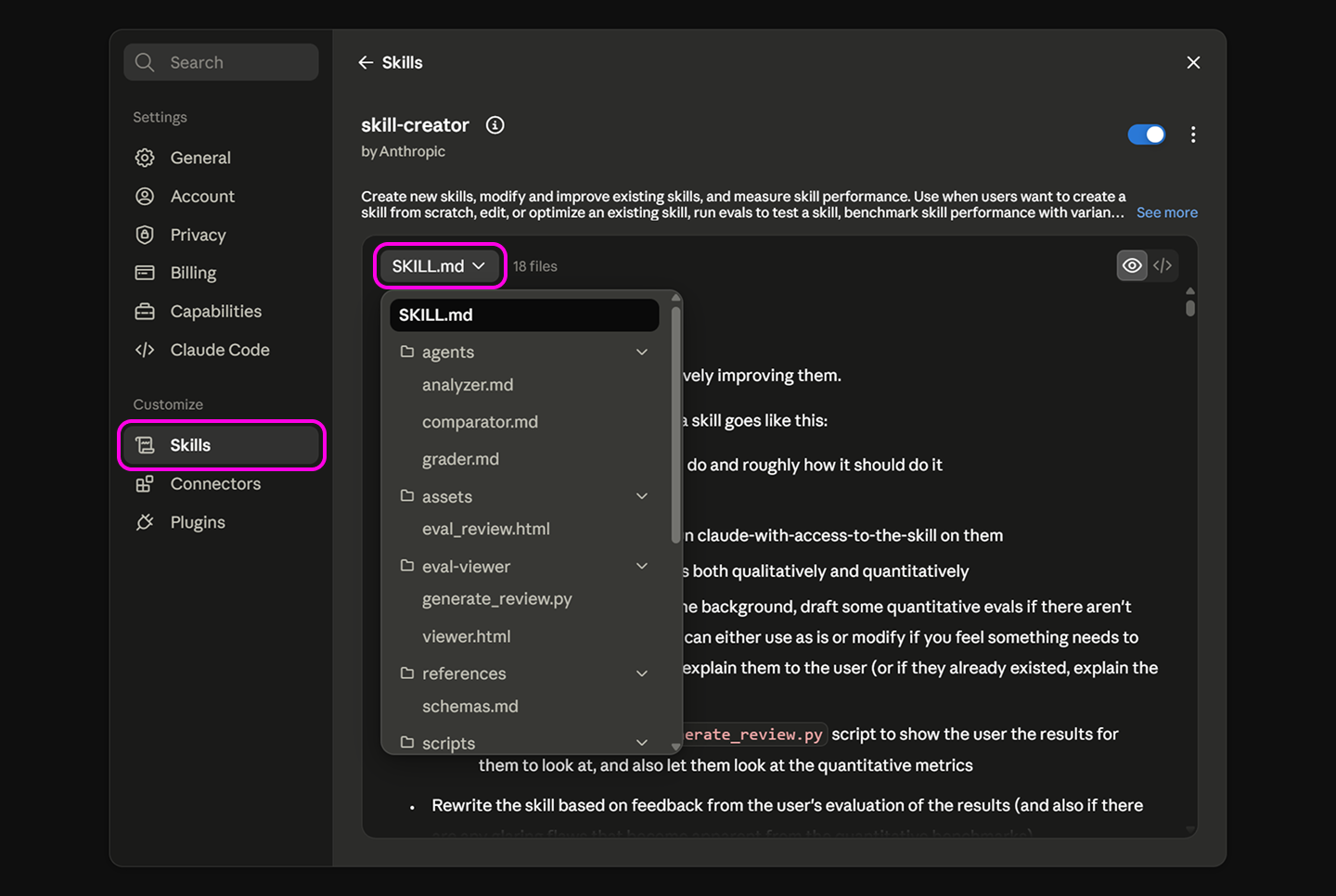This screenshot has width=1336, height=896.
Task: Collapse the assets folder chevron
Action: pyautogui.click(x=642, y=496)
